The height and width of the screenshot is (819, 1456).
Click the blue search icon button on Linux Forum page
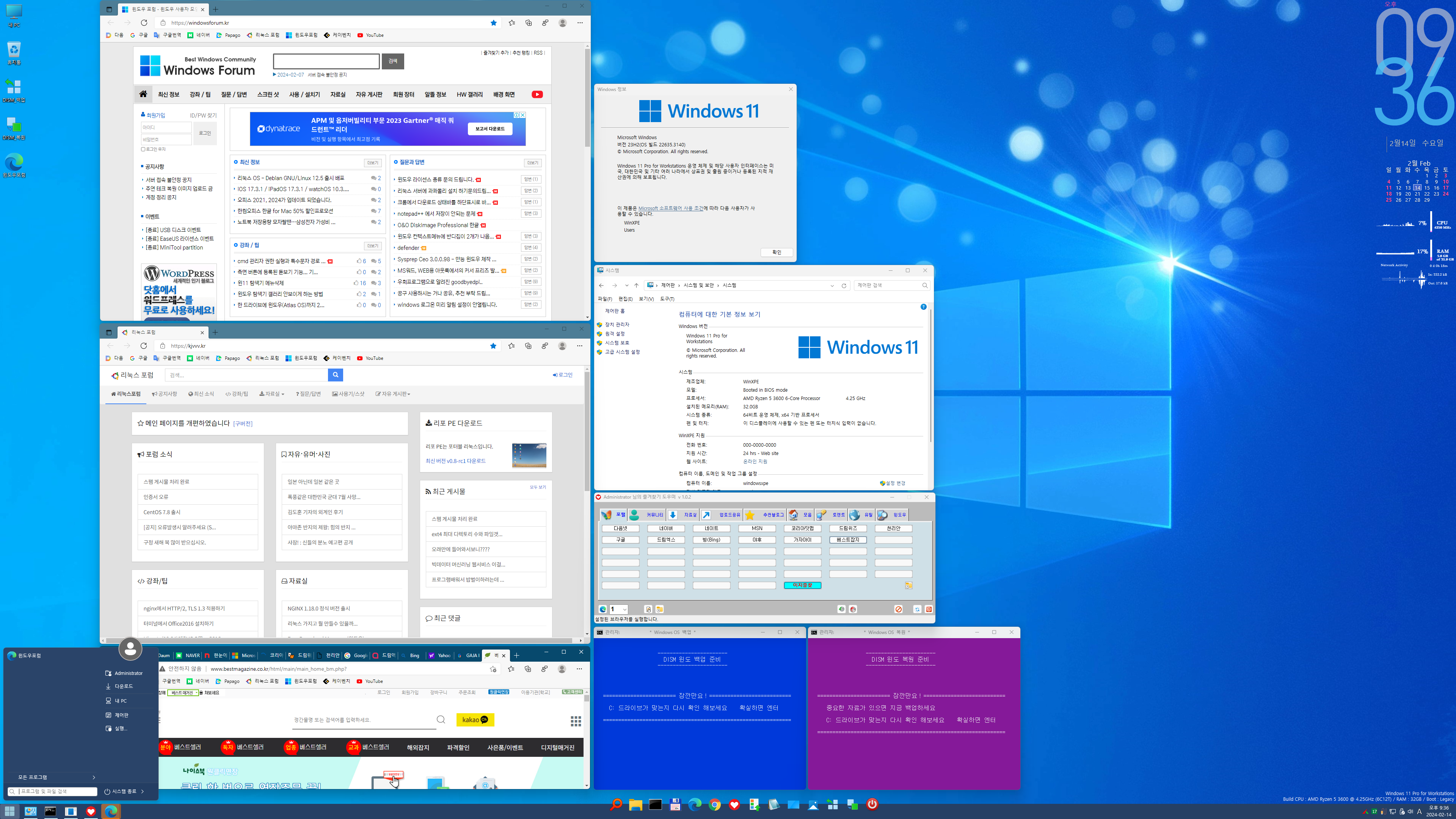tap(336, 375)
